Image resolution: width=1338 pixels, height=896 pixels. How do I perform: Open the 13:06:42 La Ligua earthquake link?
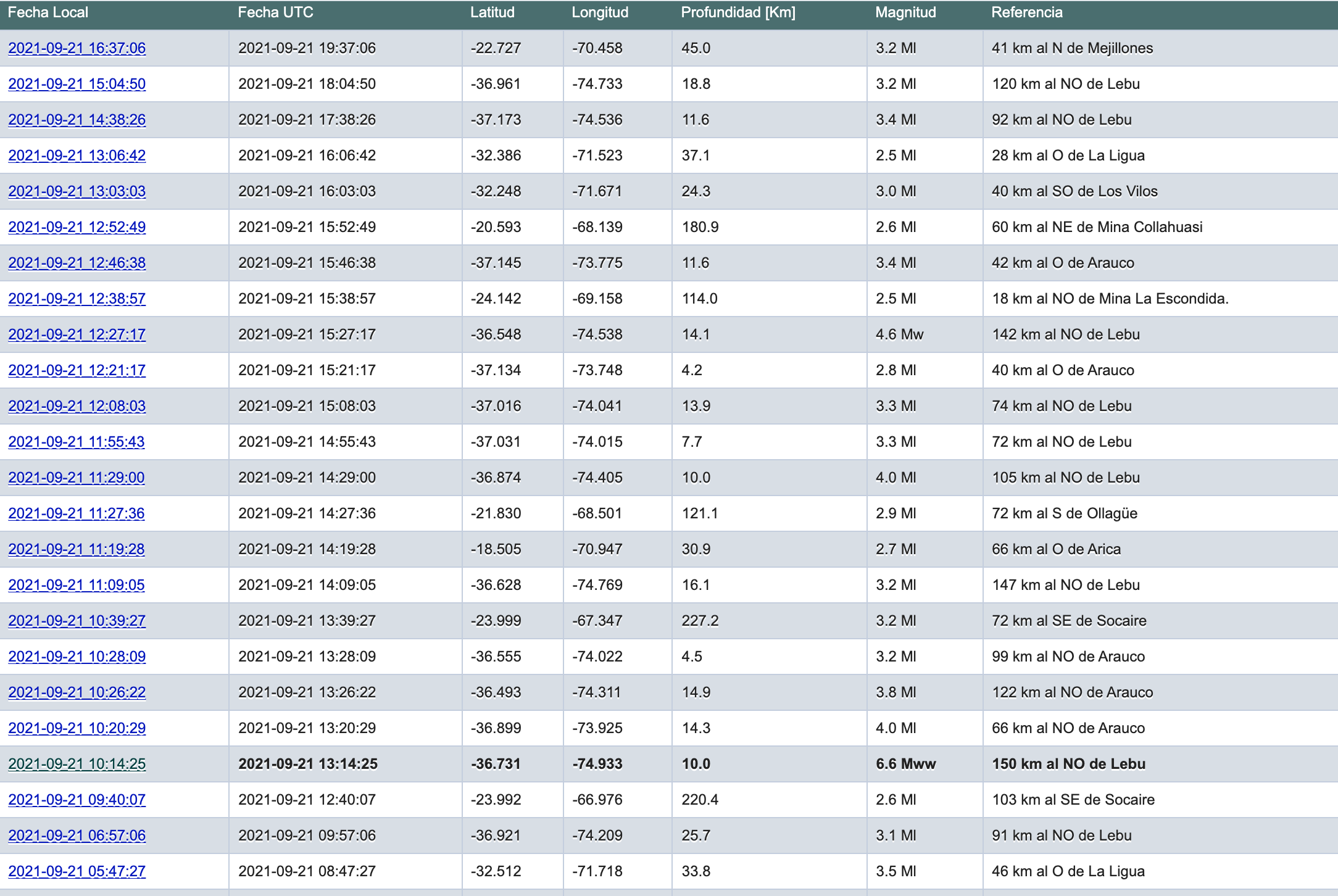77,156
